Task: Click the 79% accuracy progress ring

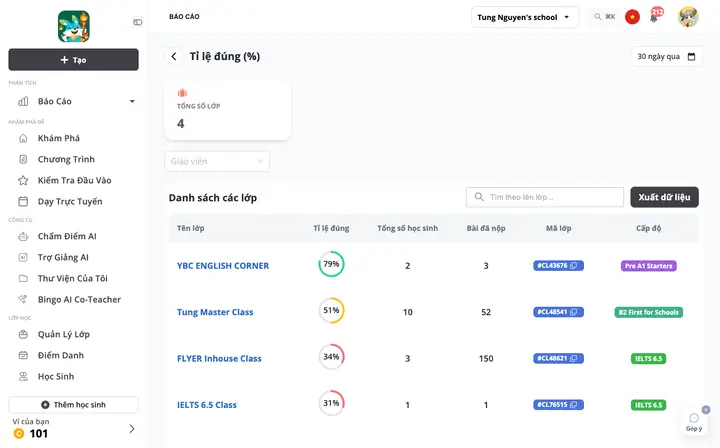Action: 331,264
